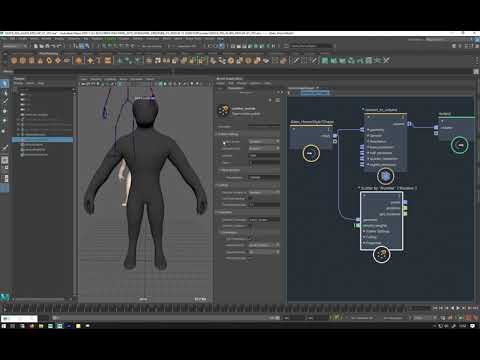Open the first dropdown in the scatter parameter panel

click(x=264, y=142)
